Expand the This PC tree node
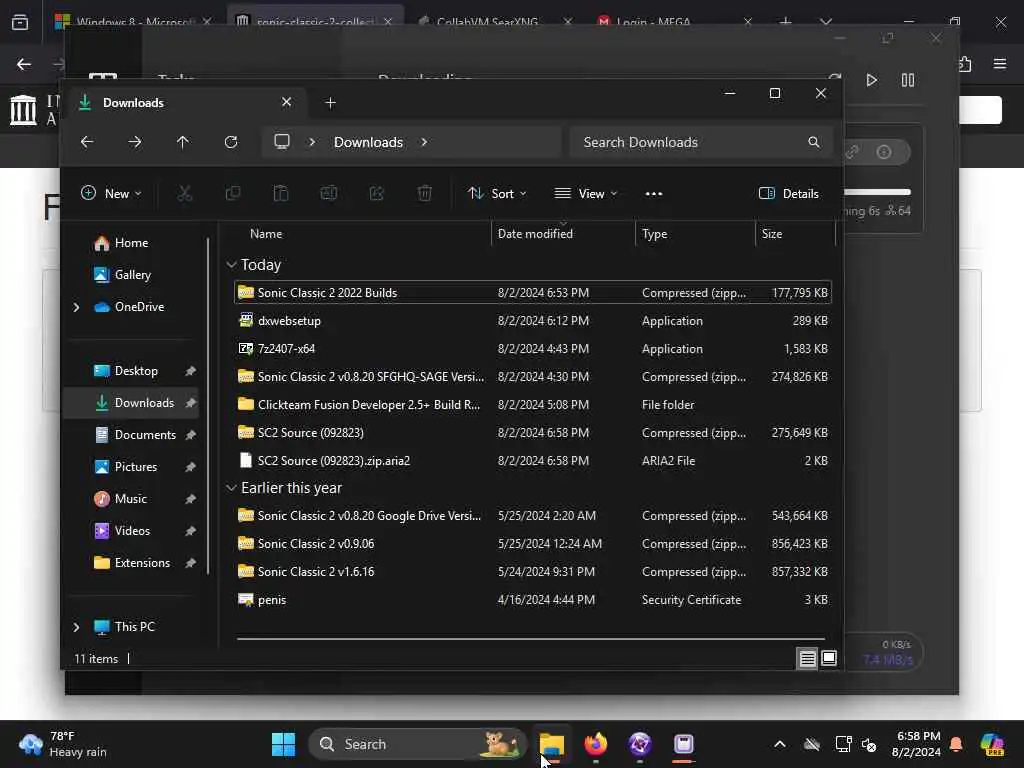The image size is (1024, 768). pos(76,627)
